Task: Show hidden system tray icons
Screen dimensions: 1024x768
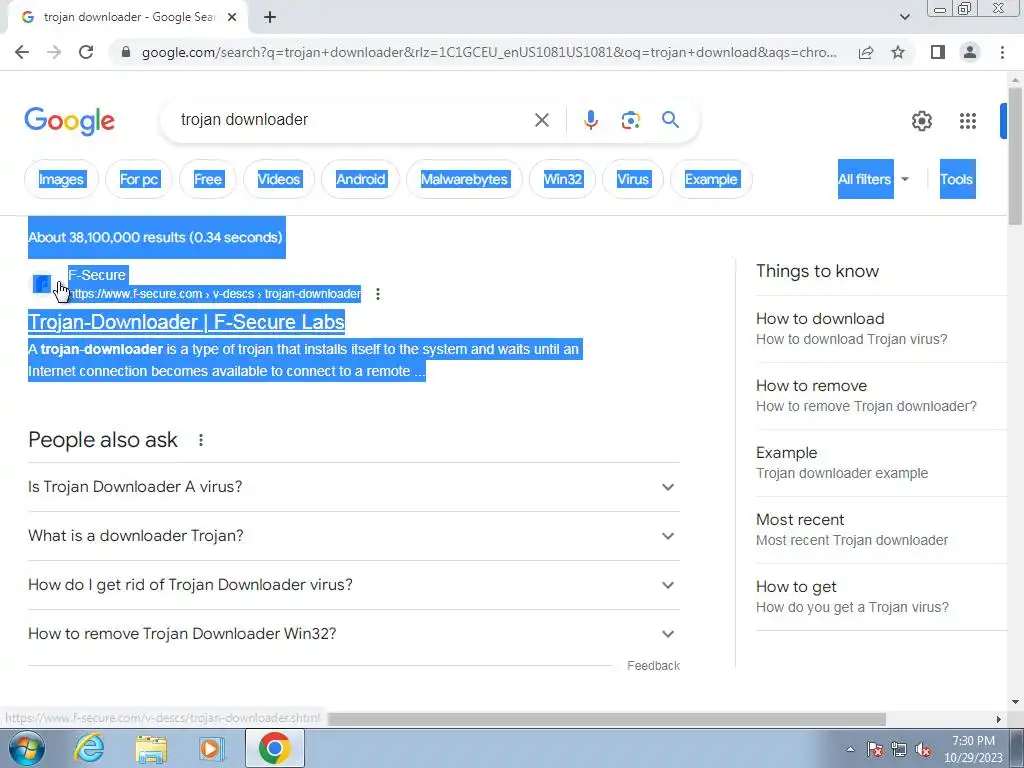Action: pos(850,749)
